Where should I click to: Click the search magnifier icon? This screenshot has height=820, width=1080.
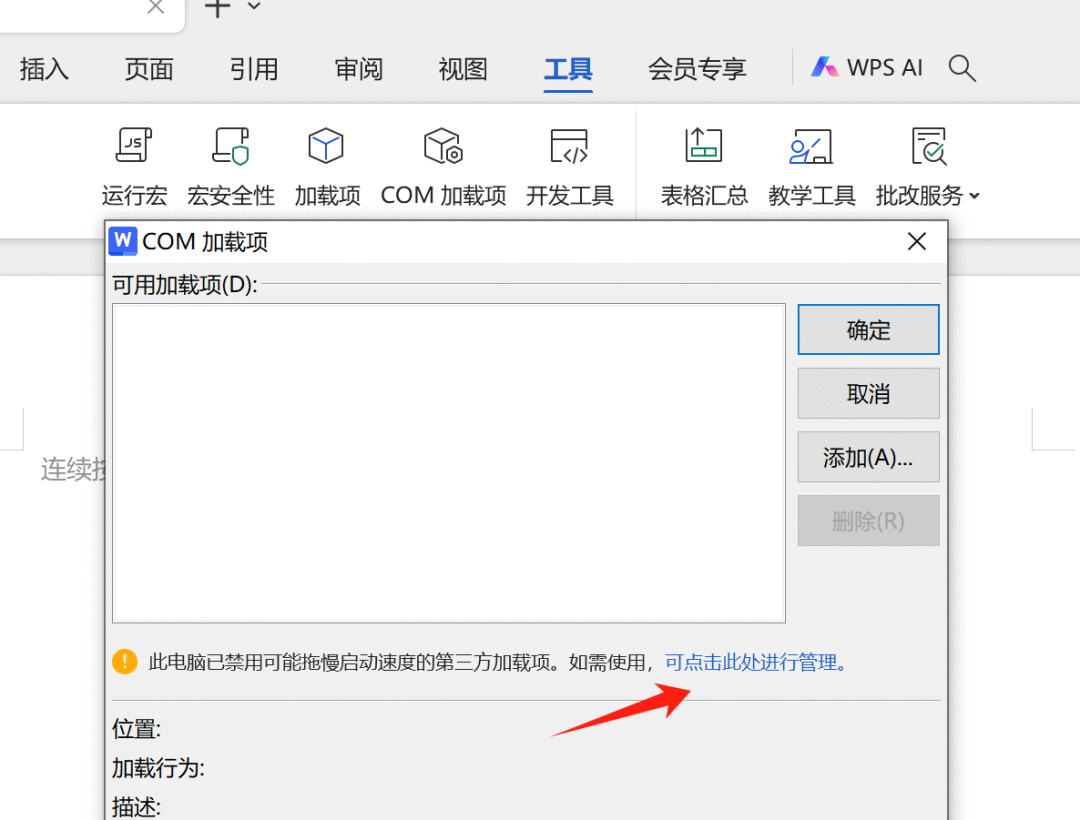[x=961, y=69]
